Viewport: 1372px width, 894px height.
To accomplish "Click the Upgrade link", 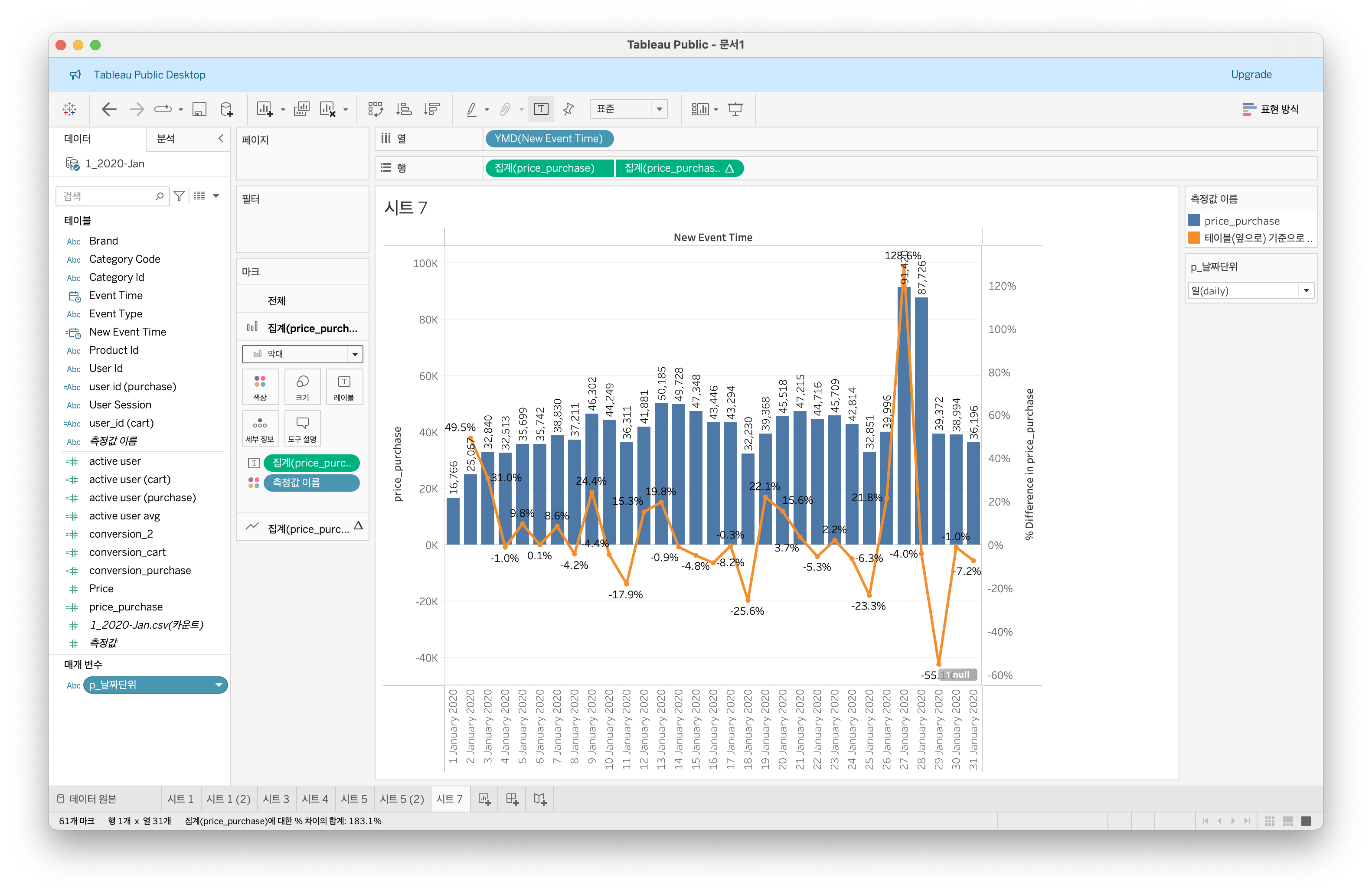I will pos(1250,75).
